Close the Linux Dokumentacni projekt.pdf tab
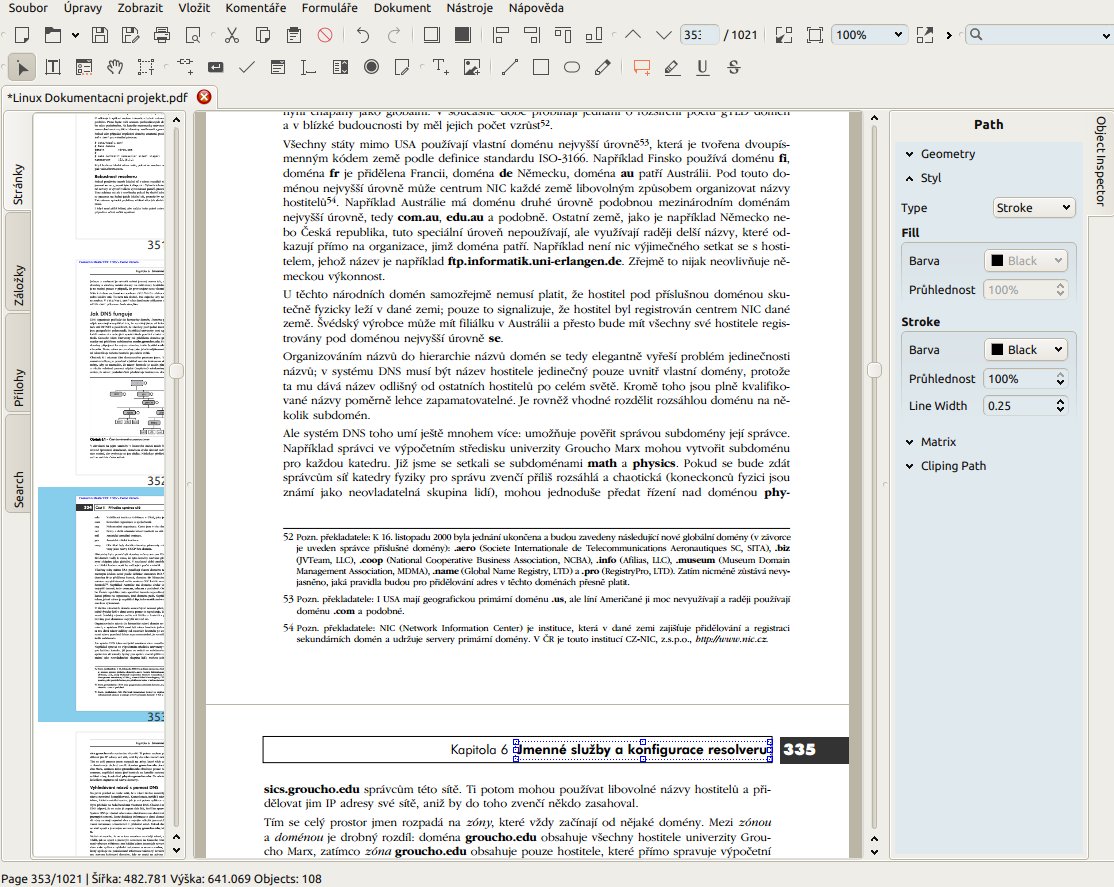This screenshot has width=1114, height=887. click(204, 97)
